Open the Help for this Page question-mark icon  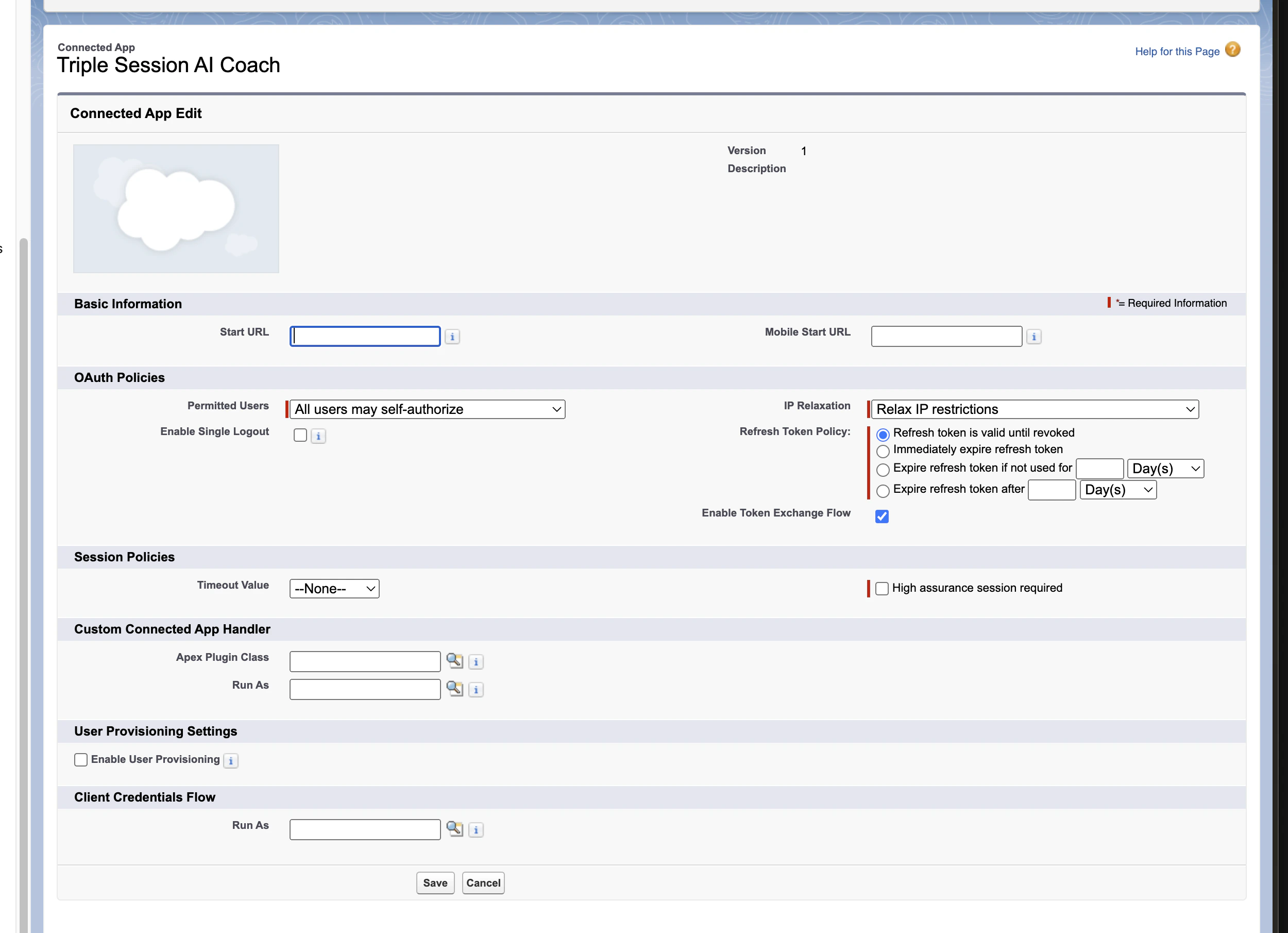point(1232,50)
